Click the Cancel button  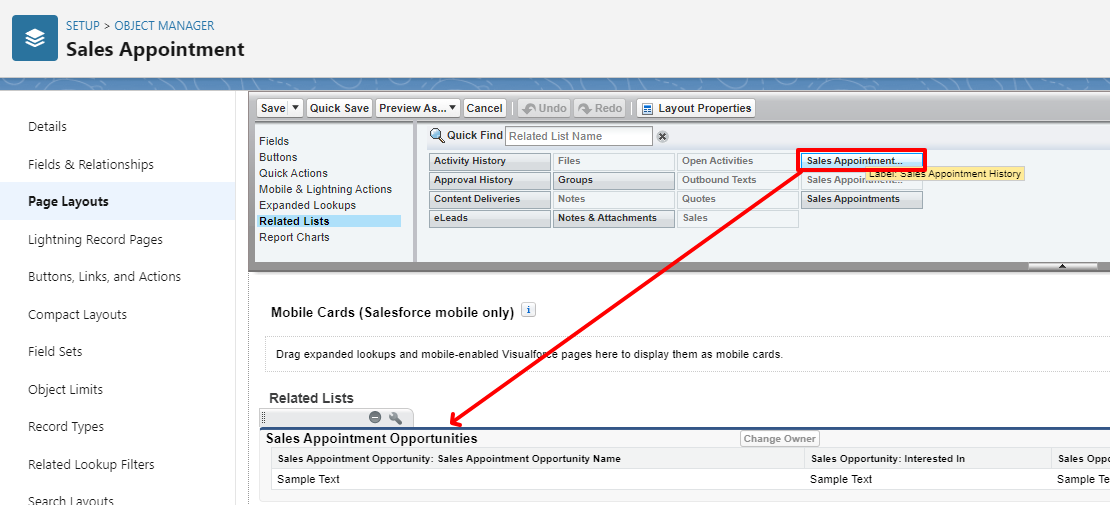point(484,108)
